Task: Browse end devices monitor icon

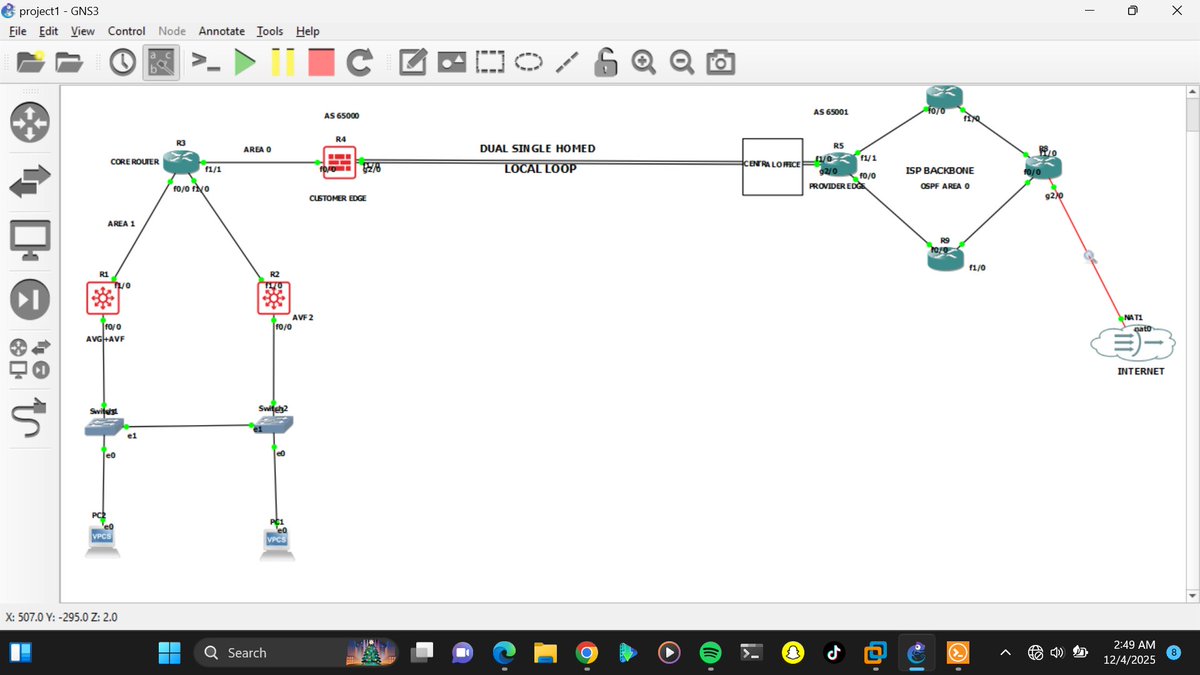Action: click(x=30, y=240)
